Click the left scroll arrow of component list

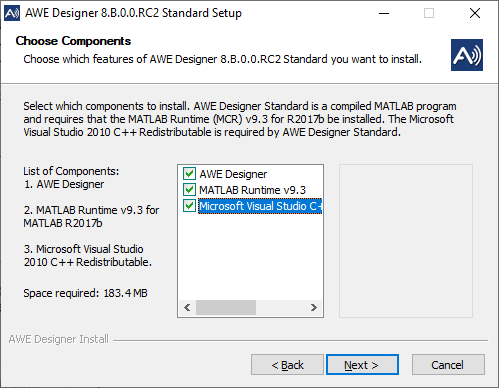tap(187, 307)
